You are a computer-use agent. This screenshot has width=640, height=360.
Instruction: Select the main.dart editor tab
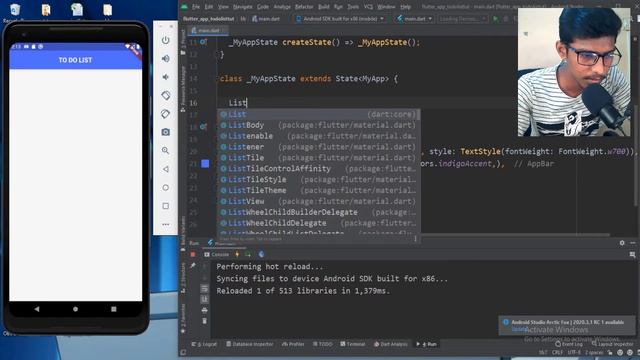point(208,31)
